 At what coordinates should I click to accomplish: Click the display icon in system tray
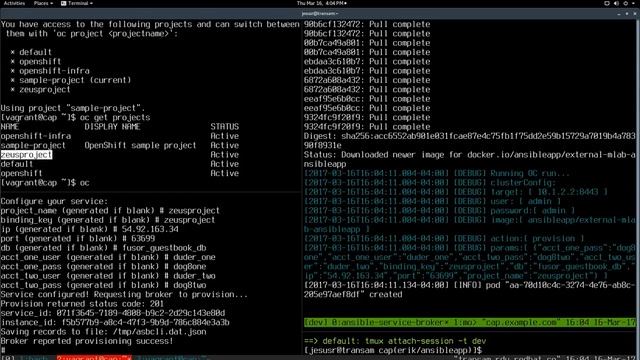click(x=607, y=3)
